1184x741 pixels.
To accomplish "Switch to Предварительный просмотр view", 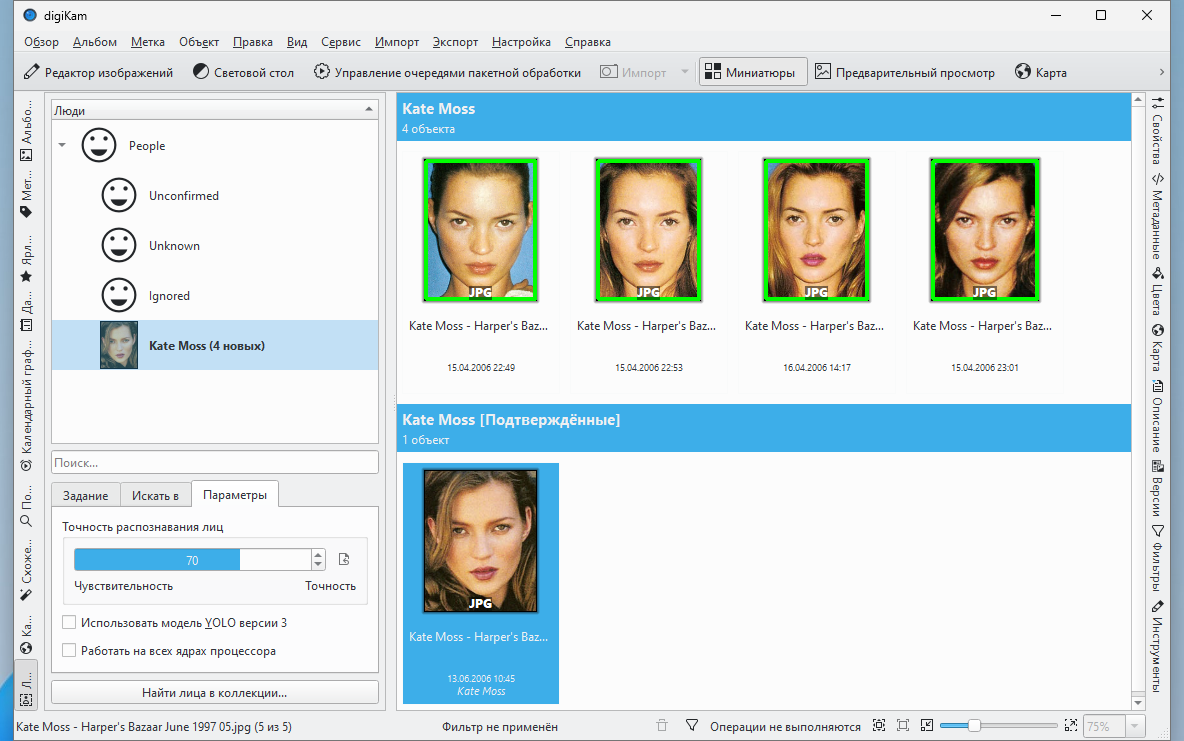I will coord(905,73).
